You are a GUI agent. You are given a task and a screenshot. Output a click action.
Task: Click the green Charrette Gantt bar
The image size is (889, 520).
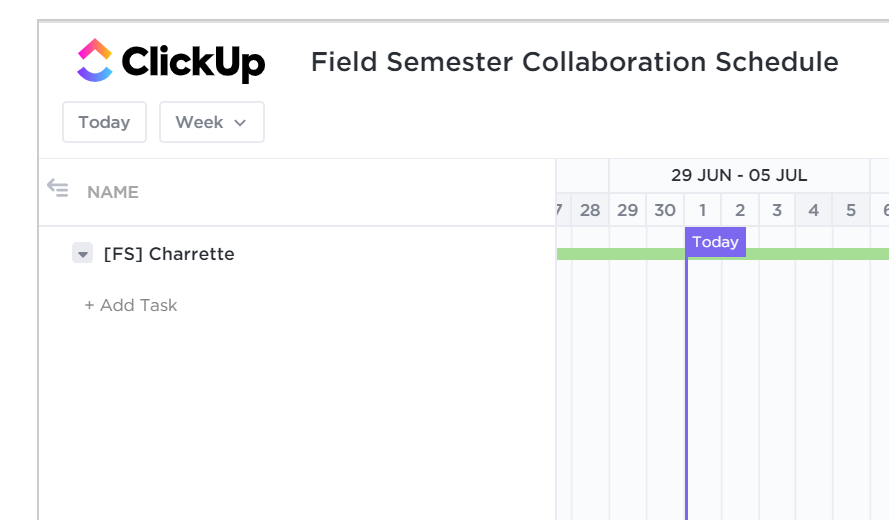(x=620, y=254)
